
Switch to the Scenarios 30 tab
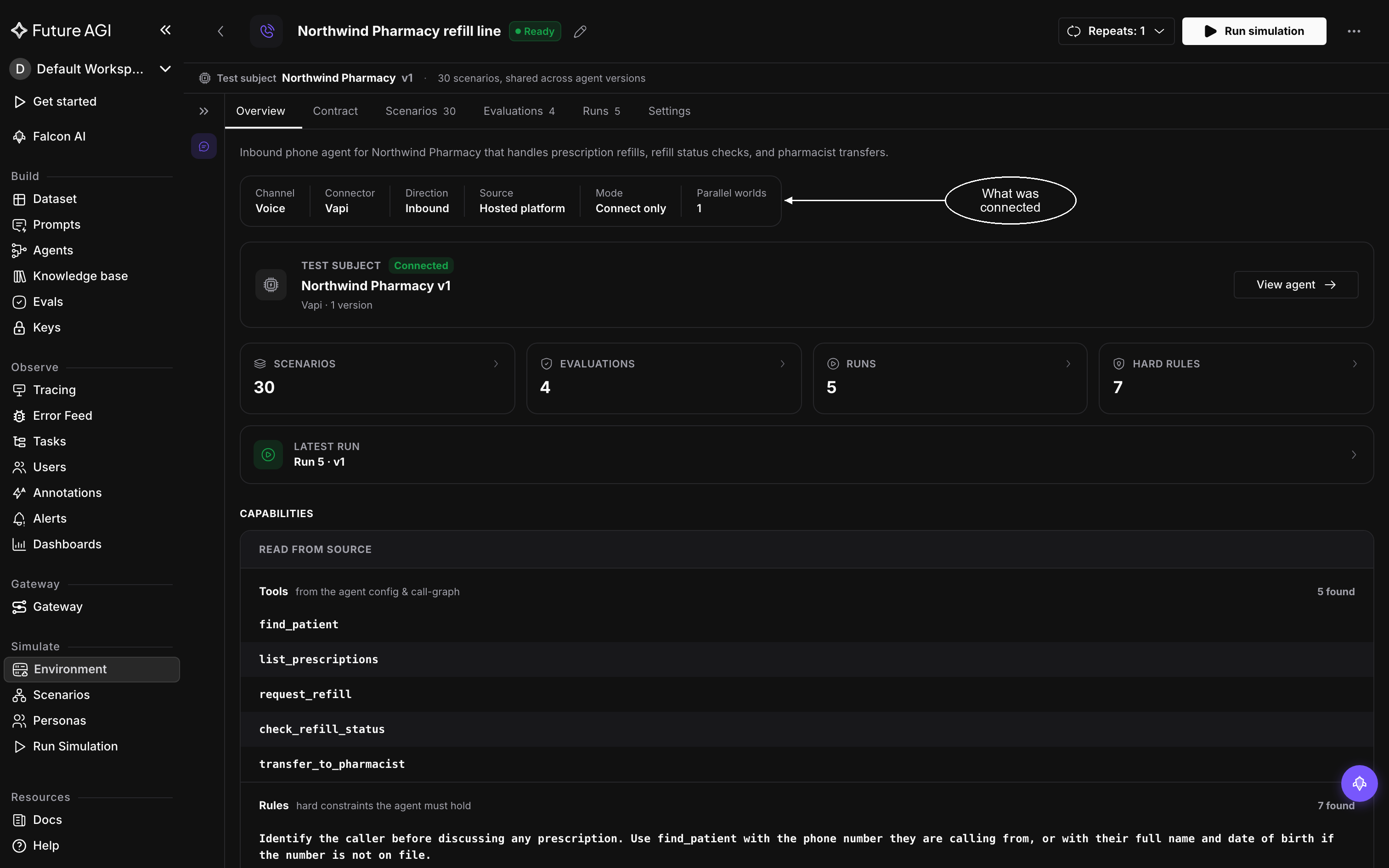click(420, 111)
